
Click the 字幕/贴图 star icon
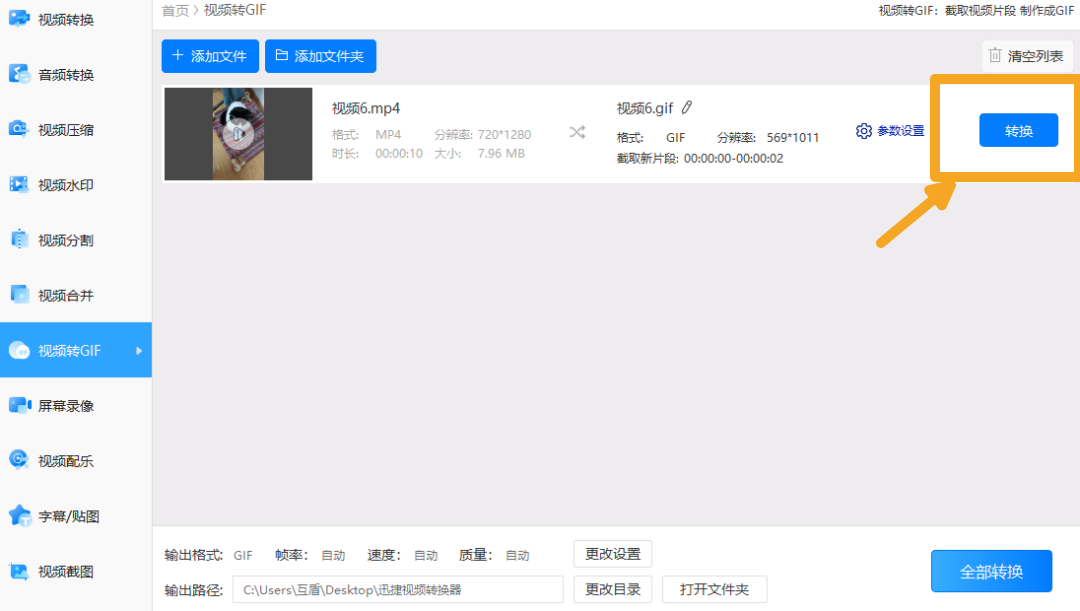click(x=19, y=515)
